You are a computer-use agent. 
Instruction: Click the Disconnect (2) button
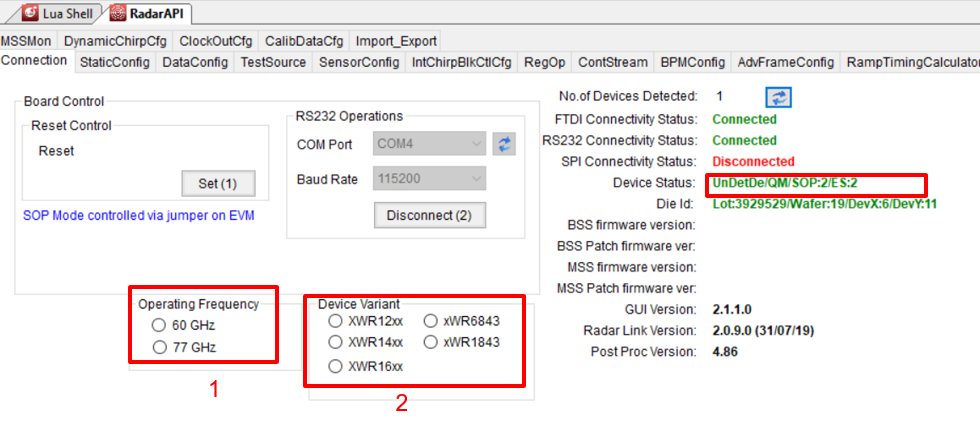pos(429,215)
